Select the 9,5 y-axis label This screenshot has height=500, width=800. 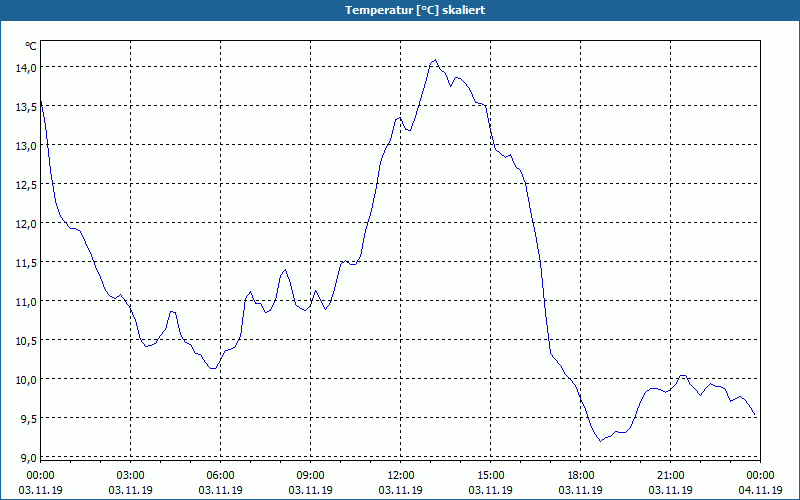click(x=28, y=419)
